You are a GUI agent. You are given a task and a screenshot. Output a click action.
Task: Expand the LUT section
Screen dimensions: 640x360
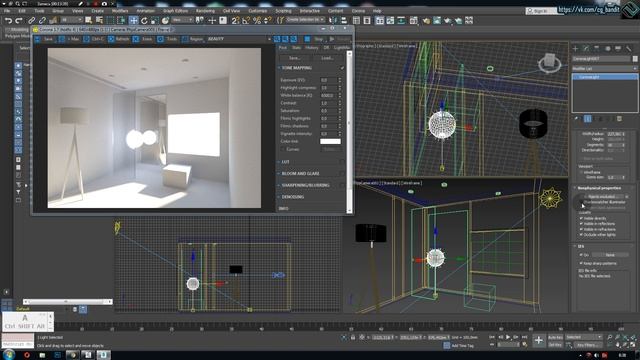(285, 162)
